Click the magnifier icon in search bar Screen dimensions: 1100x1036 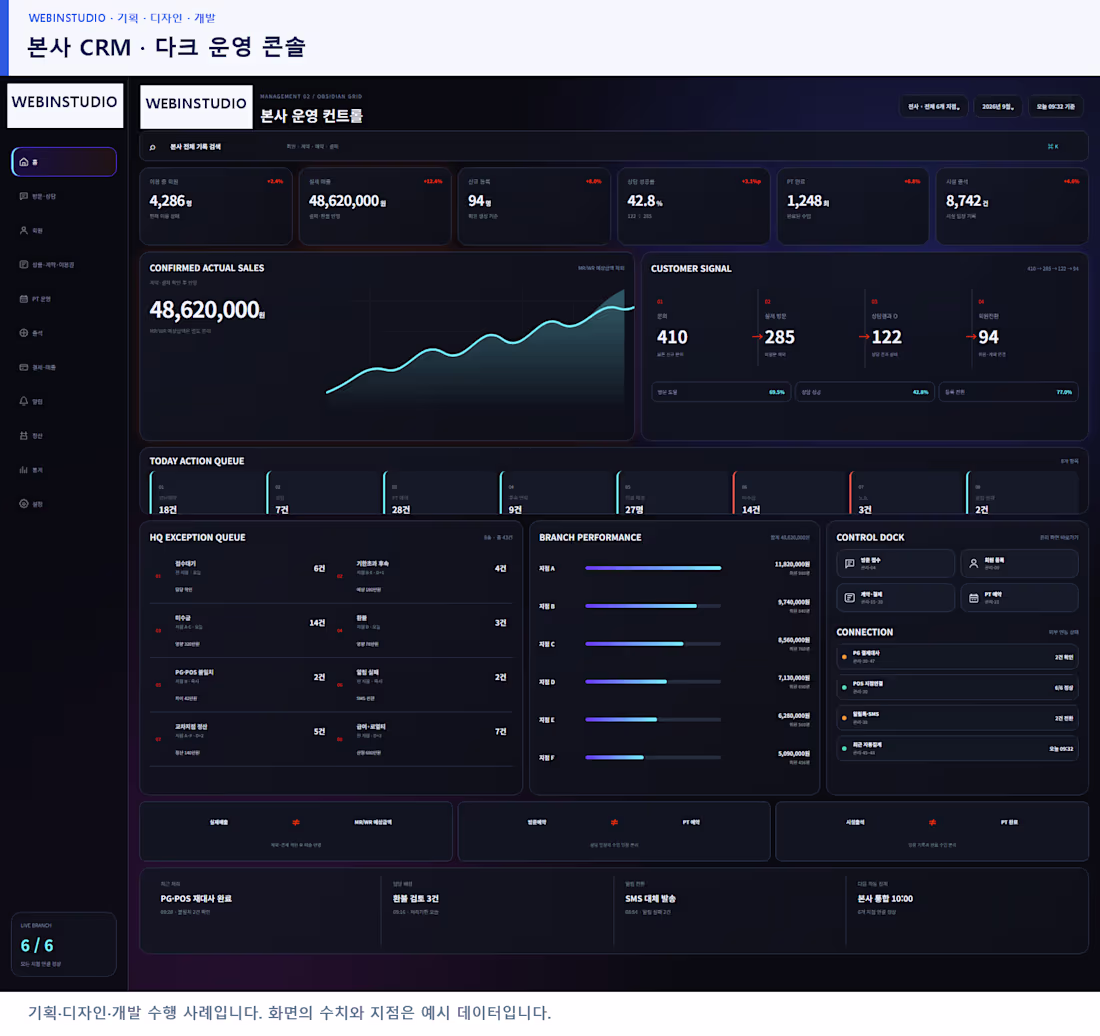click(152, 147)
